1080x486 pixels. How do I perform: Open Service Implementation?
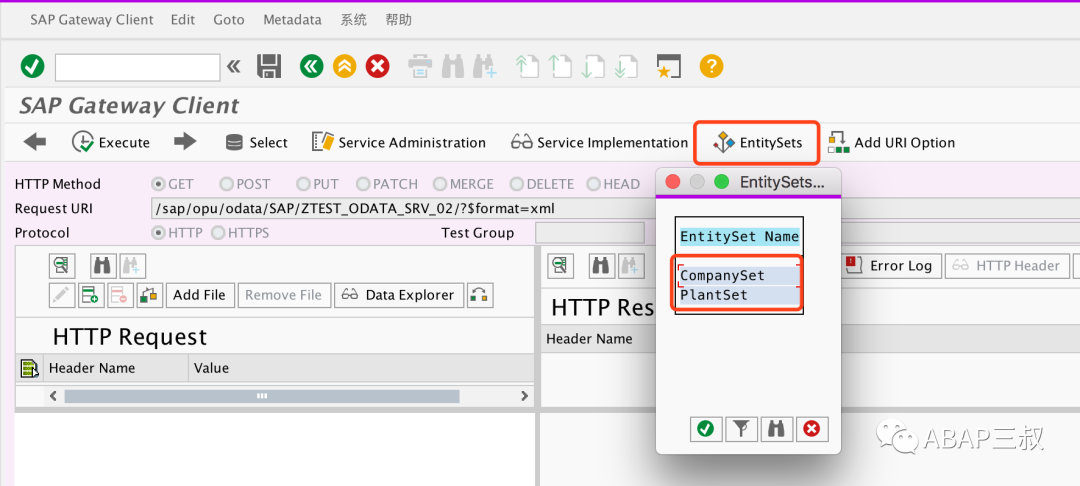(x=599, y=142)
